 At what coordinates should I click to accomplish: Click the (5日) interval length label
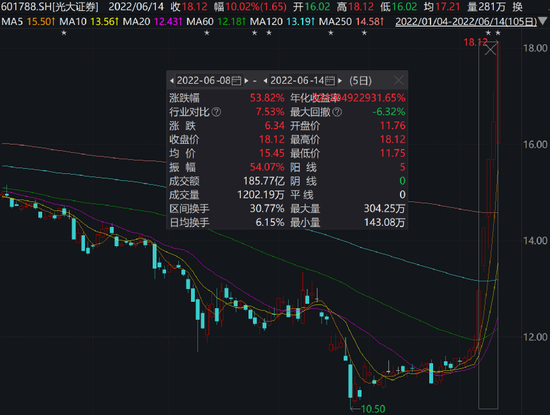(x=360, y=81)
